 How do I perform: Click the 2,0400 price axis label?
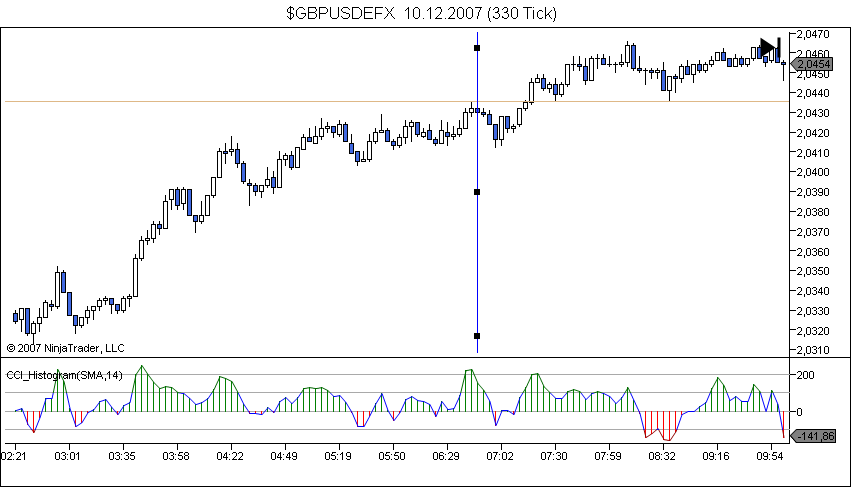pos(812,172)
